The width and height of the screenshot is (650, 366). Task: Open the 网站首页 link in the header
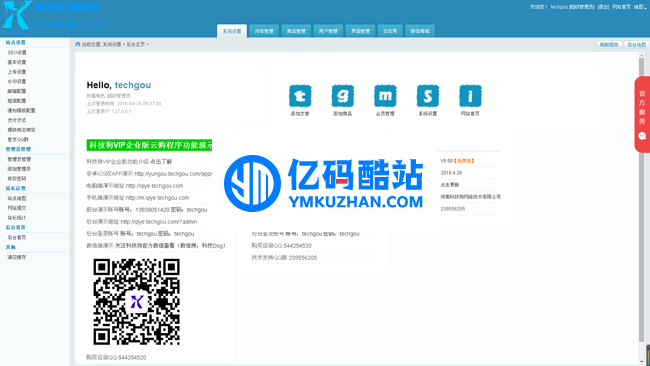[621, 7]
